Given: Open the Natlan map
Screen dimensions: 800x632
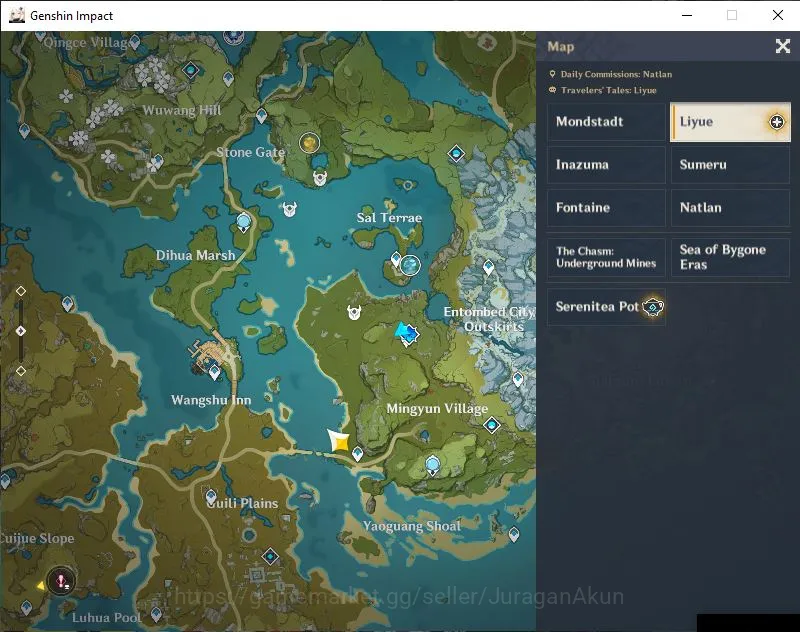Looking at the screenshot, I should point(730,208).
